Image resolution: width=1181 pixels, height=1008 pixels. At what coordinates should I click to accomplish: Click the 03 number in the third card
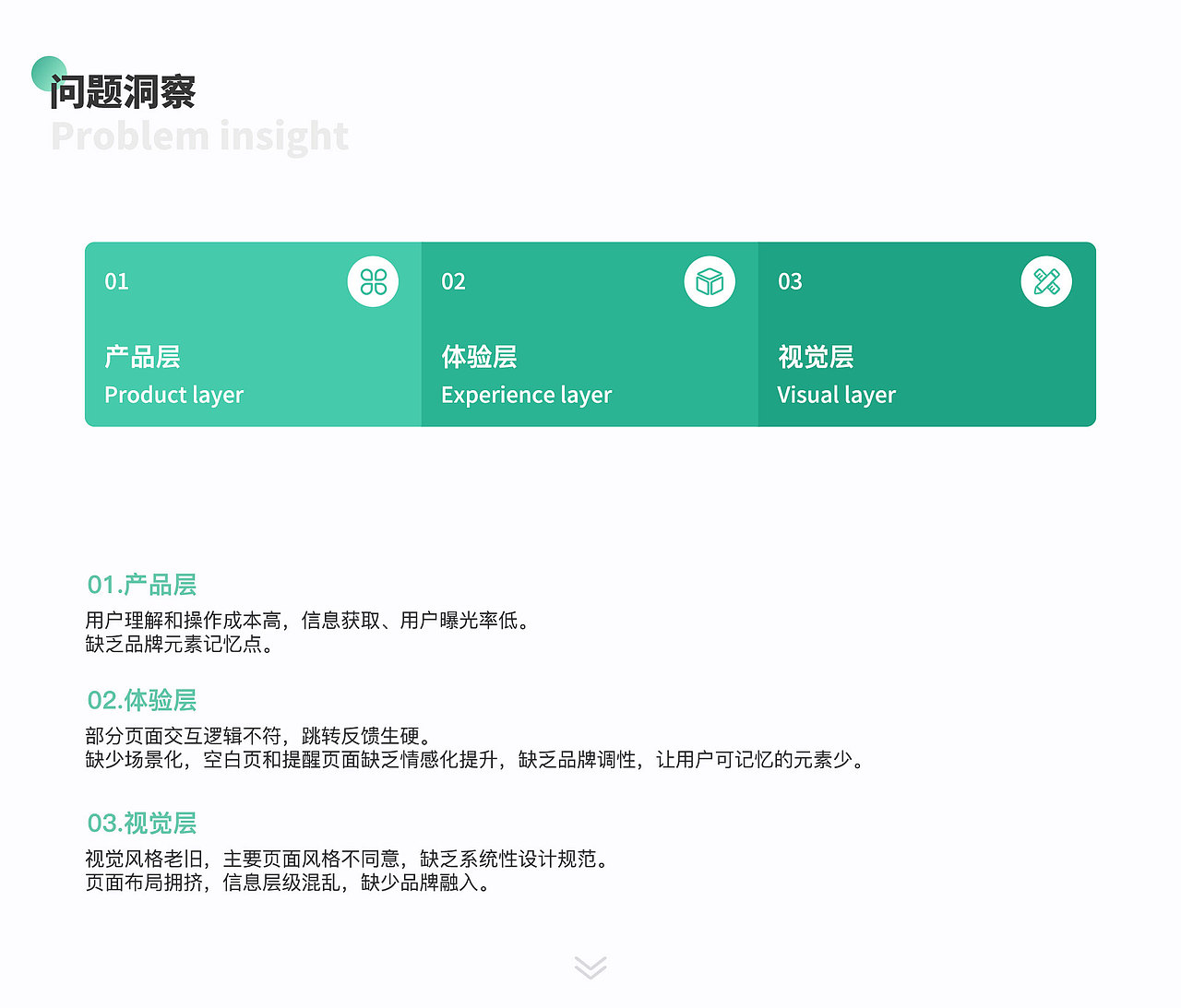pos(790,281)
